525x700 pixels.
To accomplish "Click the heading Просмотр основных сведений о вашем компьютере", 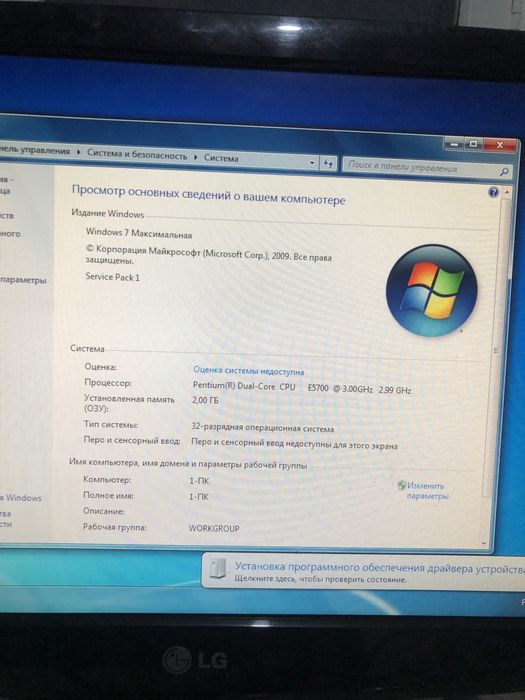I will click(208, 195).
